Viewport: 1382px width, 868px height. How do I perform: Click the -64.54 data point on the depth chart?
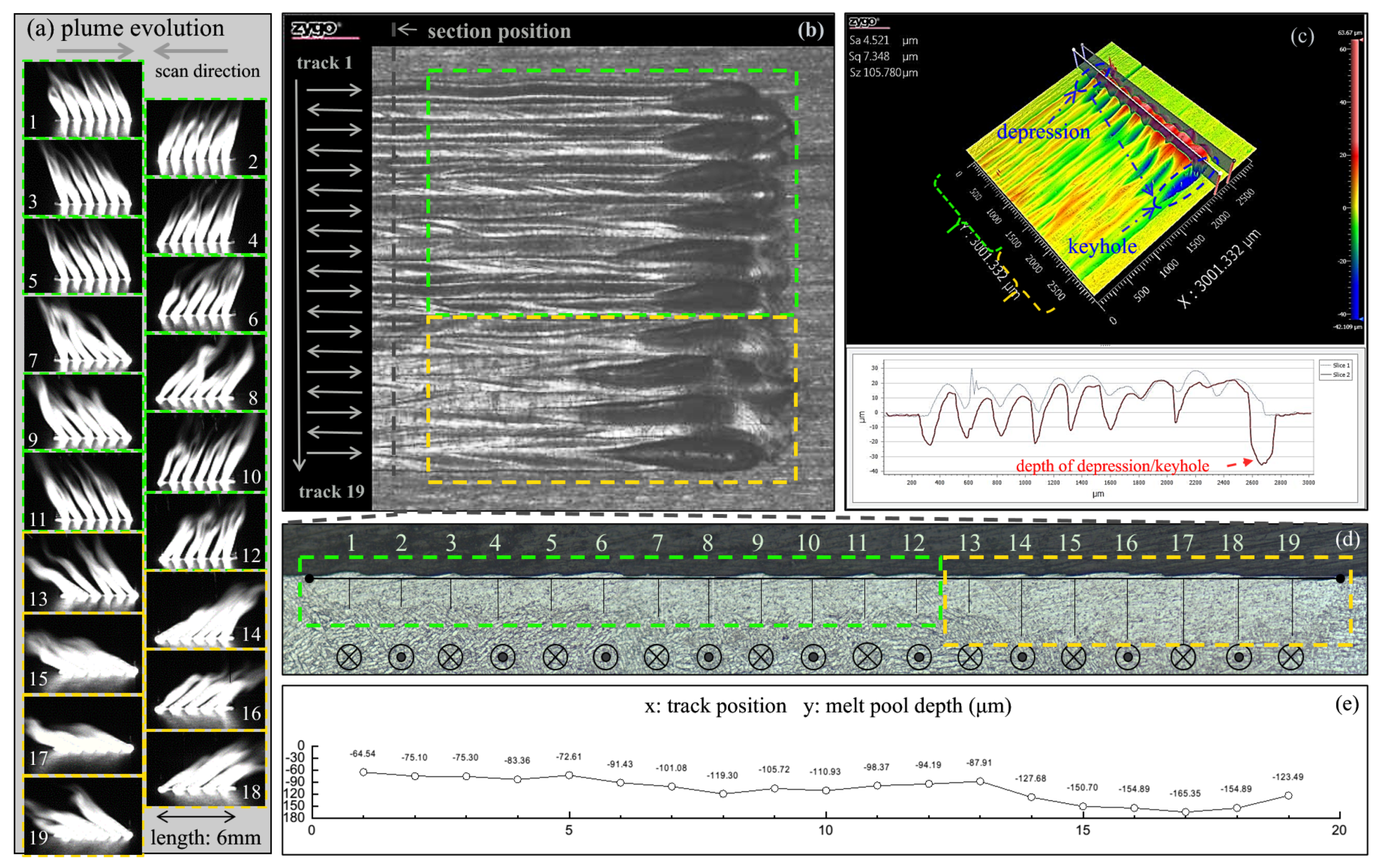tap(363, 772)
